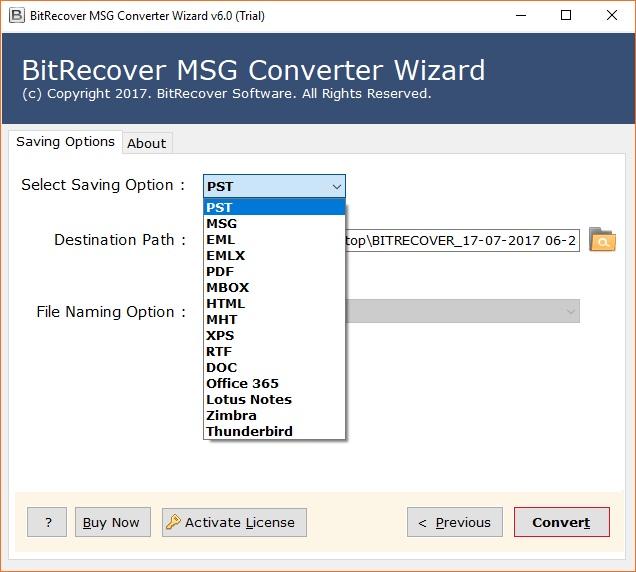Select EMLX format option
The image size is (636, 572).
point(274,256)
